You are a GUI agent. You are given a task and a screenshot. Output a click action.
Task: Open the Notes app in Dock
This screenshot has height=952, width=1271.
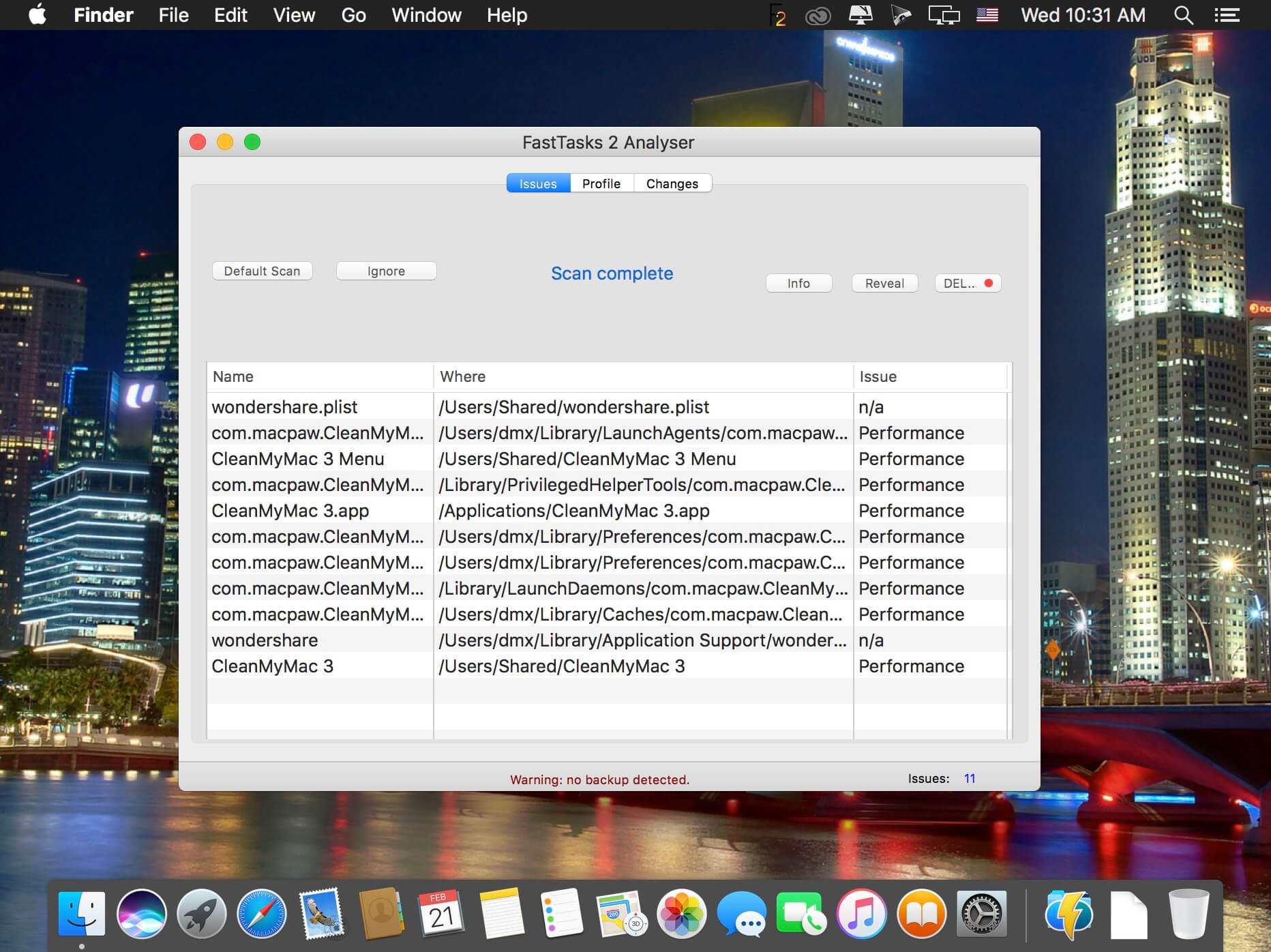[x=501, y=913]
